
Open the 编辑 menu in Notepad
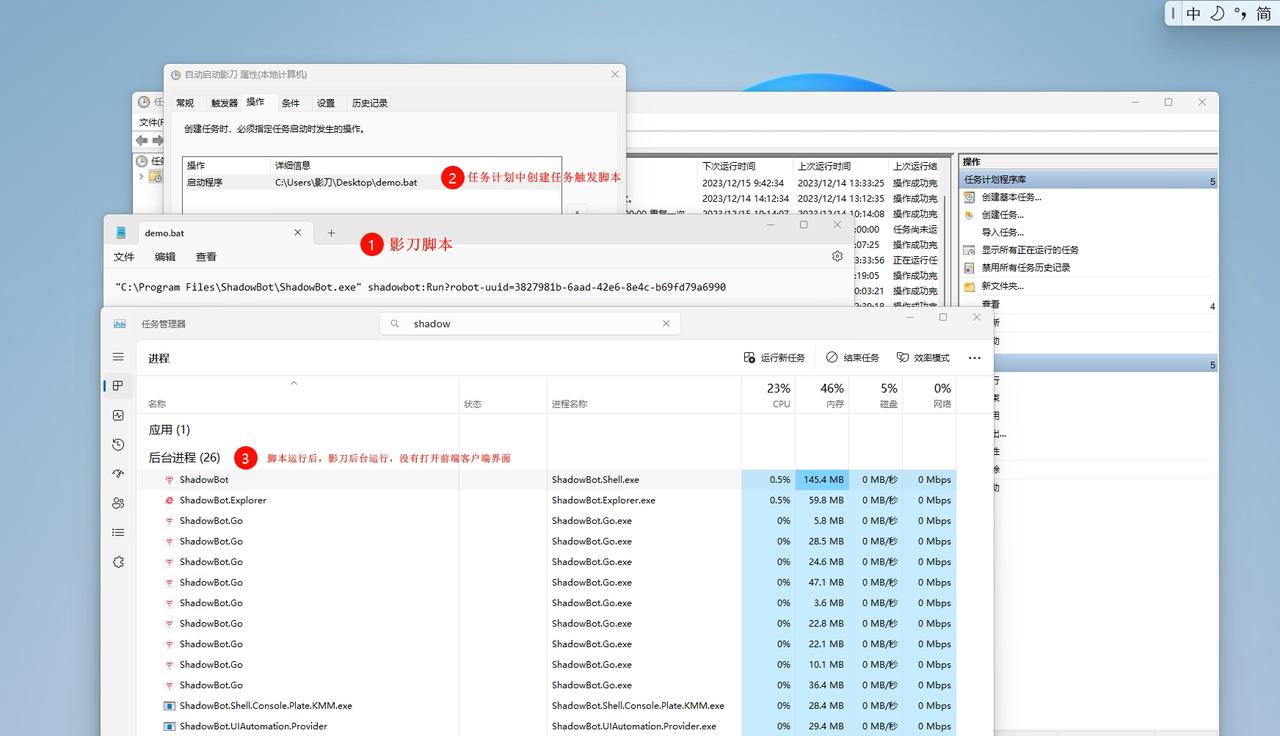165,257
